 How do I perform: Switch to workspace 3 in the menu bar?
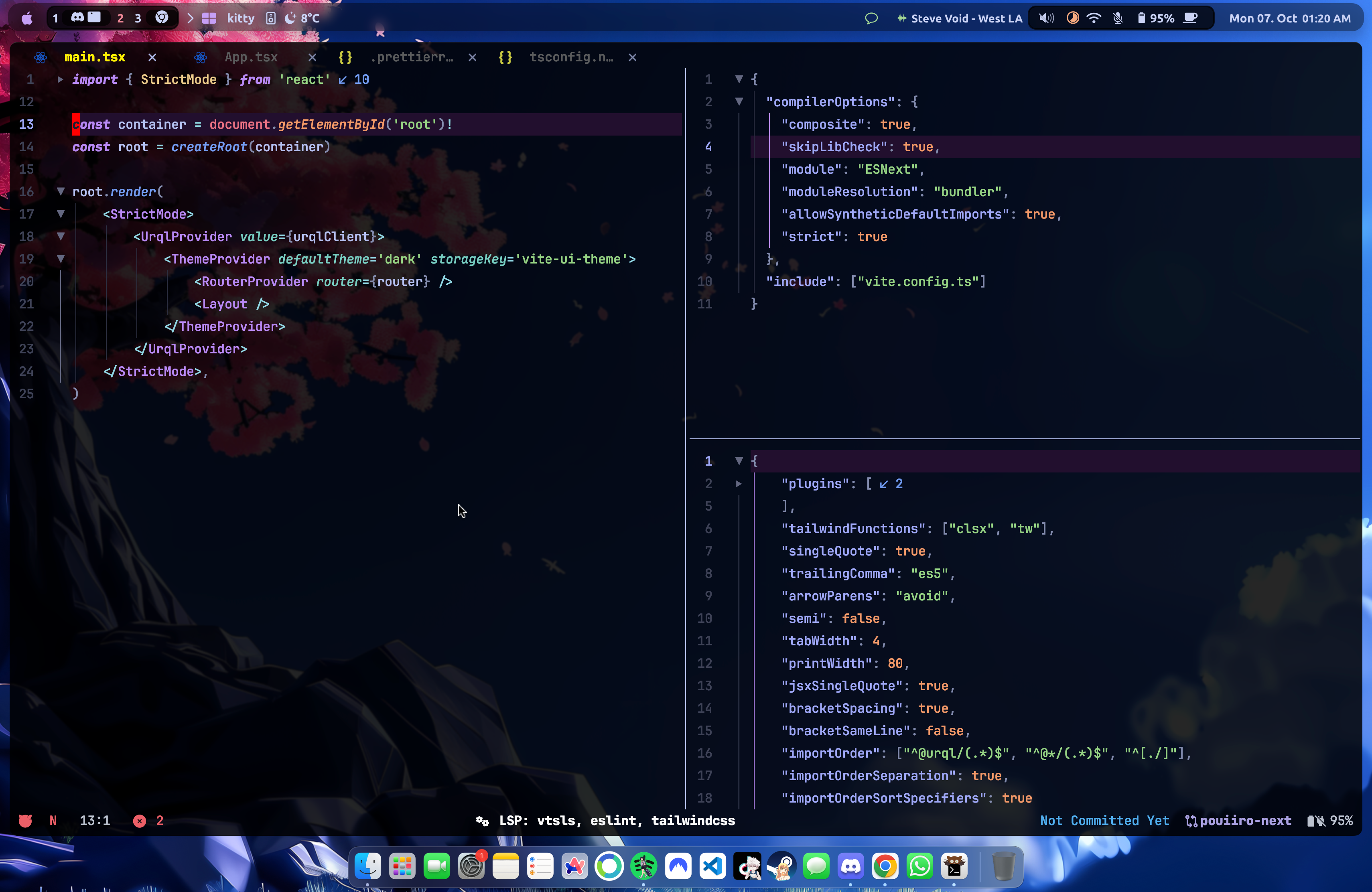[x=138, y=18]
